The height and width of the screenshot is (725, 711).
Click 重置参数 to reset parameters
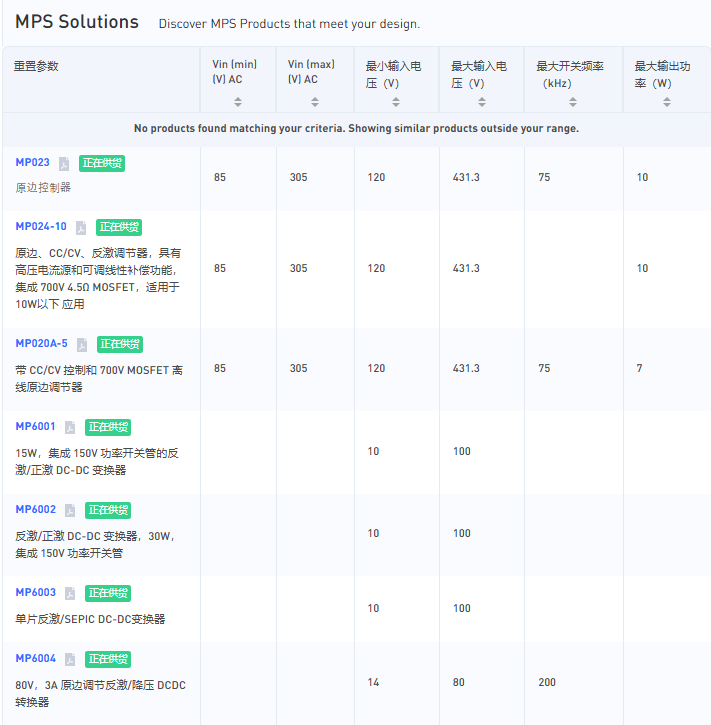pos(37,66)
